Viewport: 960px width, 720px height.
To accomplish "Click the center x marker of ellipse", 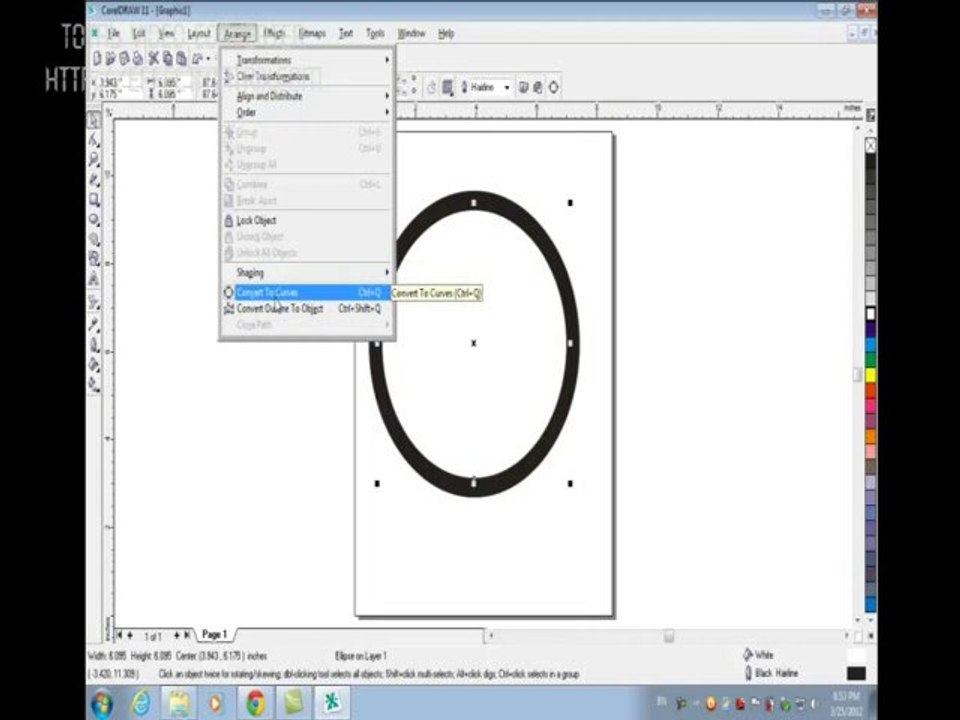I will coord(473,343).
